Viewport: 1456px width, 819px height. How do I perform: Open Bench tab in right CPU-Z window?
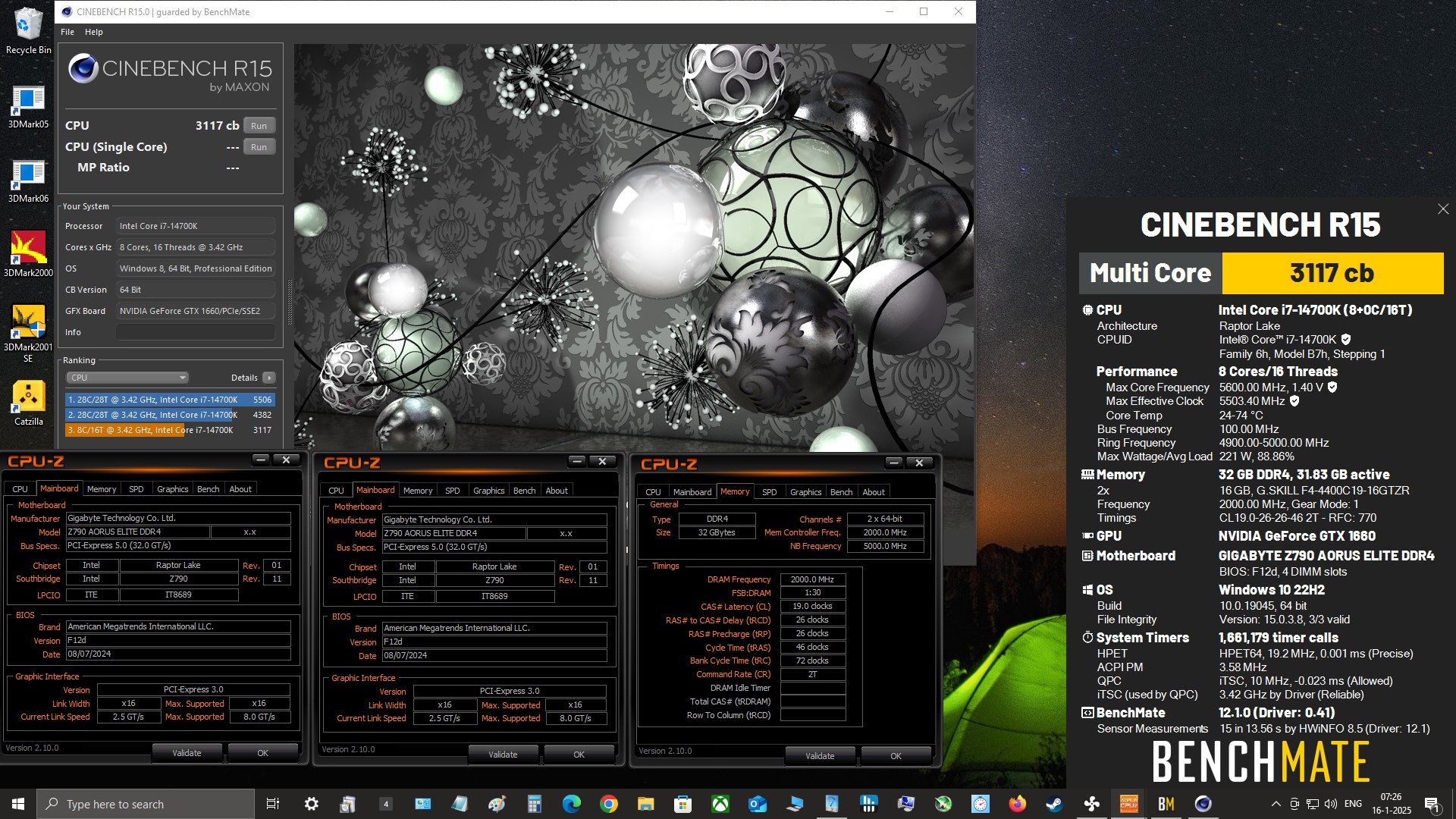(x=841, y=492)
